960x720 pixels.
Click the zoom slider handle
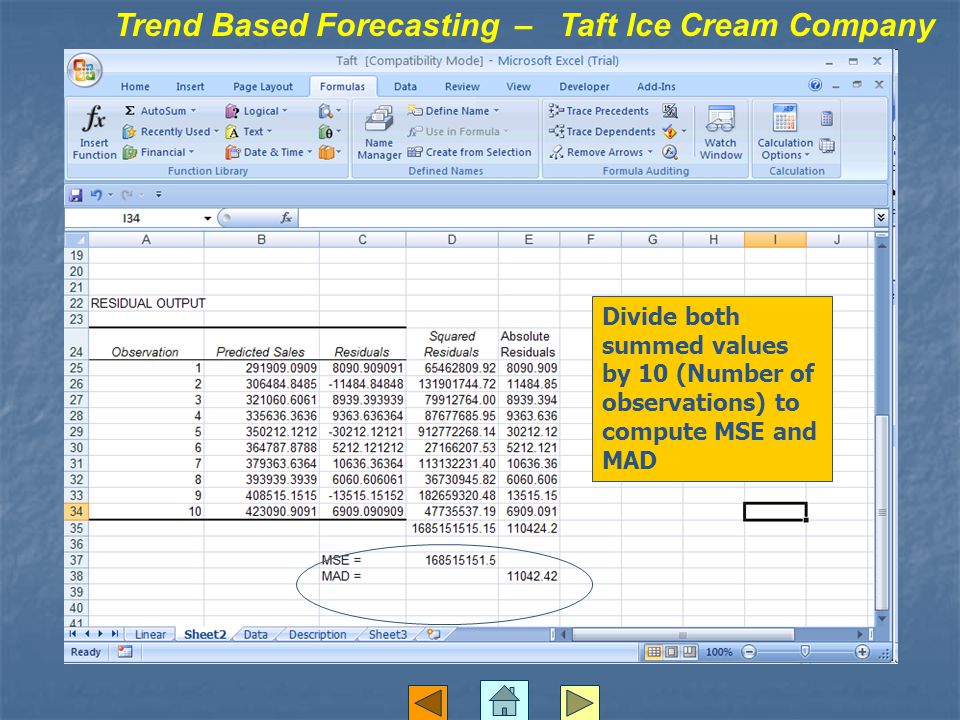(x=805, y=652)
